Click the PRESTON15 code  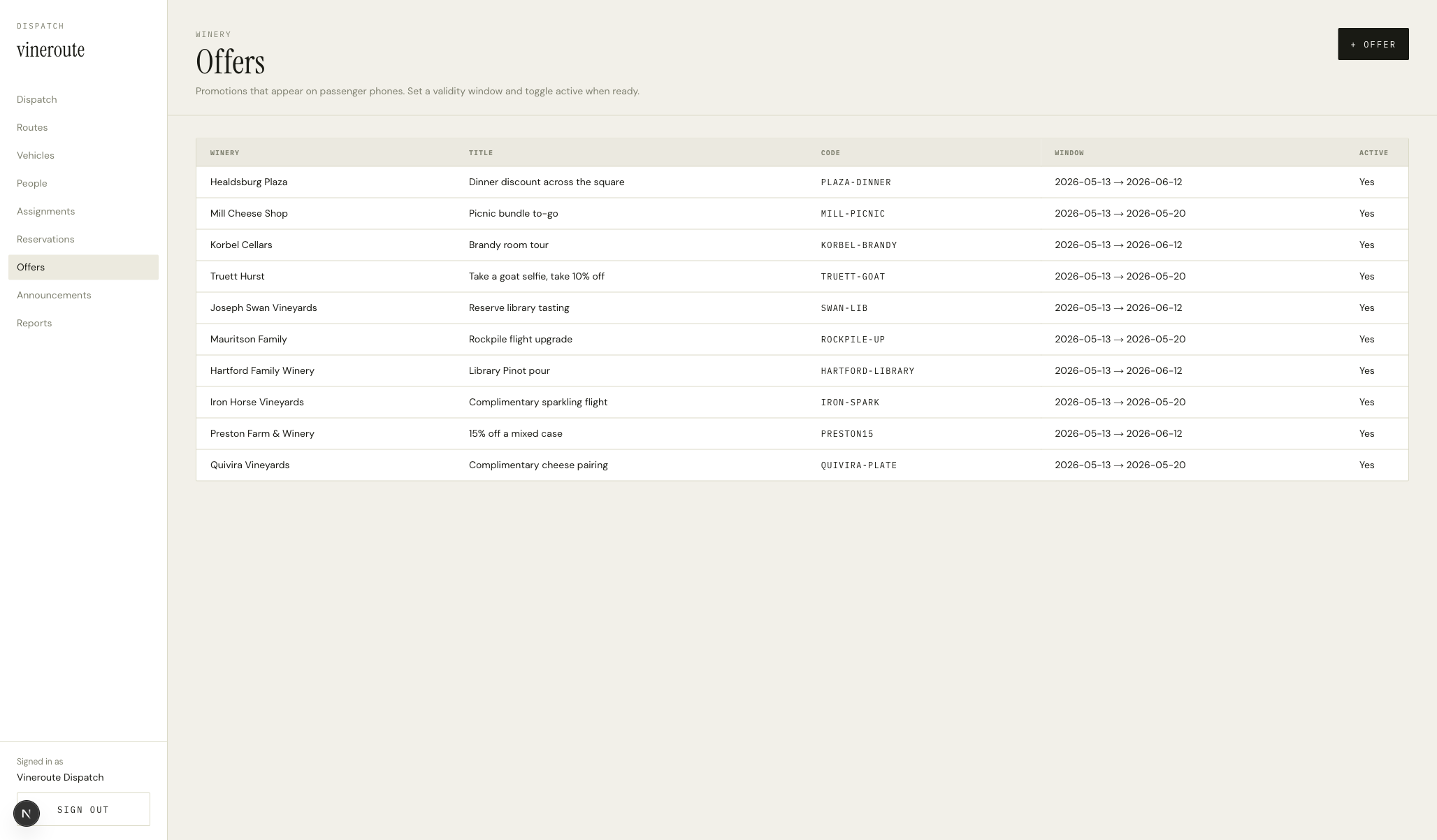pos(848,434)
